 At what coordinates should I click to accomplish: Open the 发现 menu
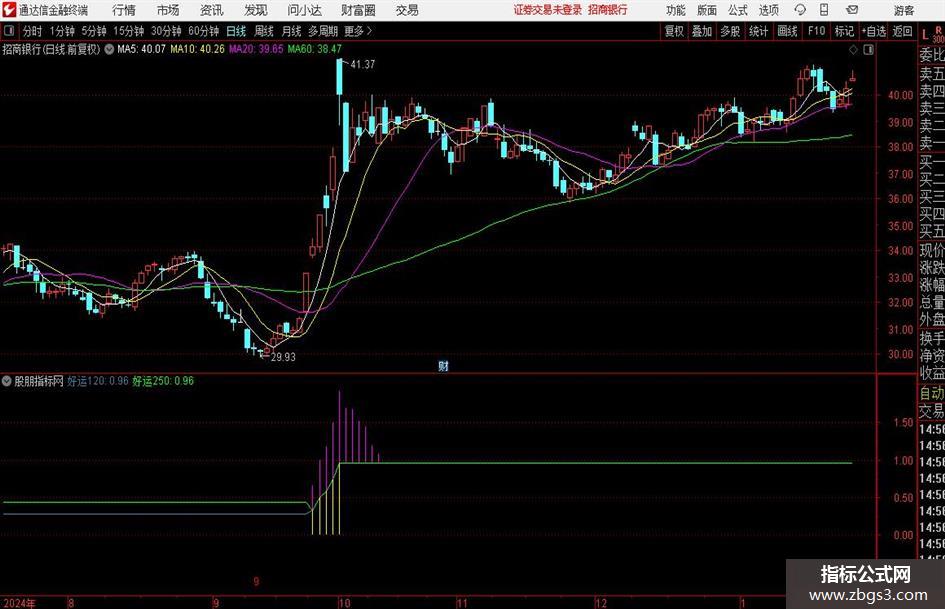[256, 10]
